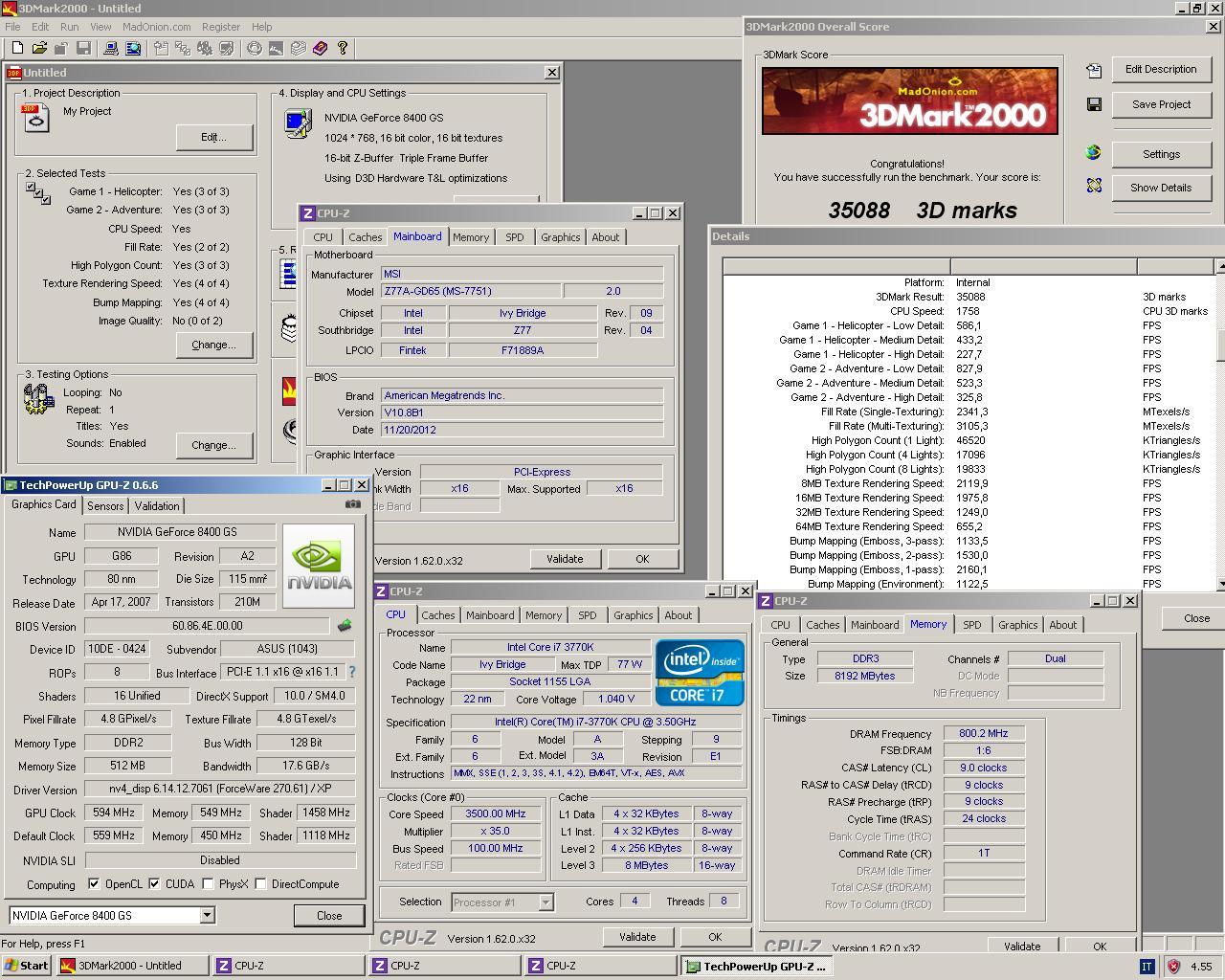The width and height of the screenshot is (1225, 980).
Task: Click the globe icon beside Settings
Action: pyautogui.click(x=1094, y=153)
